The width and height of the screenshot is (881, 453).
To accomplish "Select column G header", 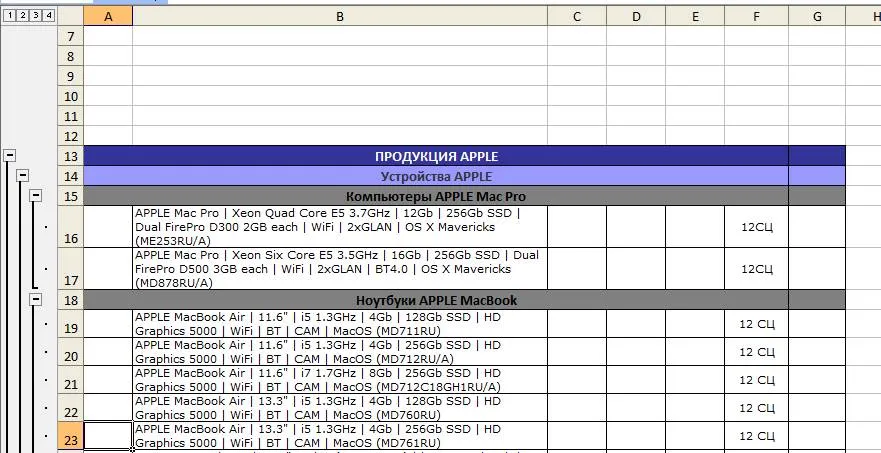I will [817, 17].
